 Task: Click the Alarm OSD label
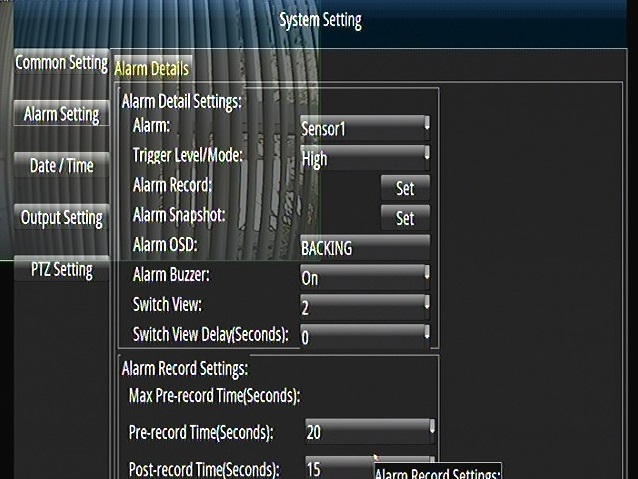tap(165, 245)
